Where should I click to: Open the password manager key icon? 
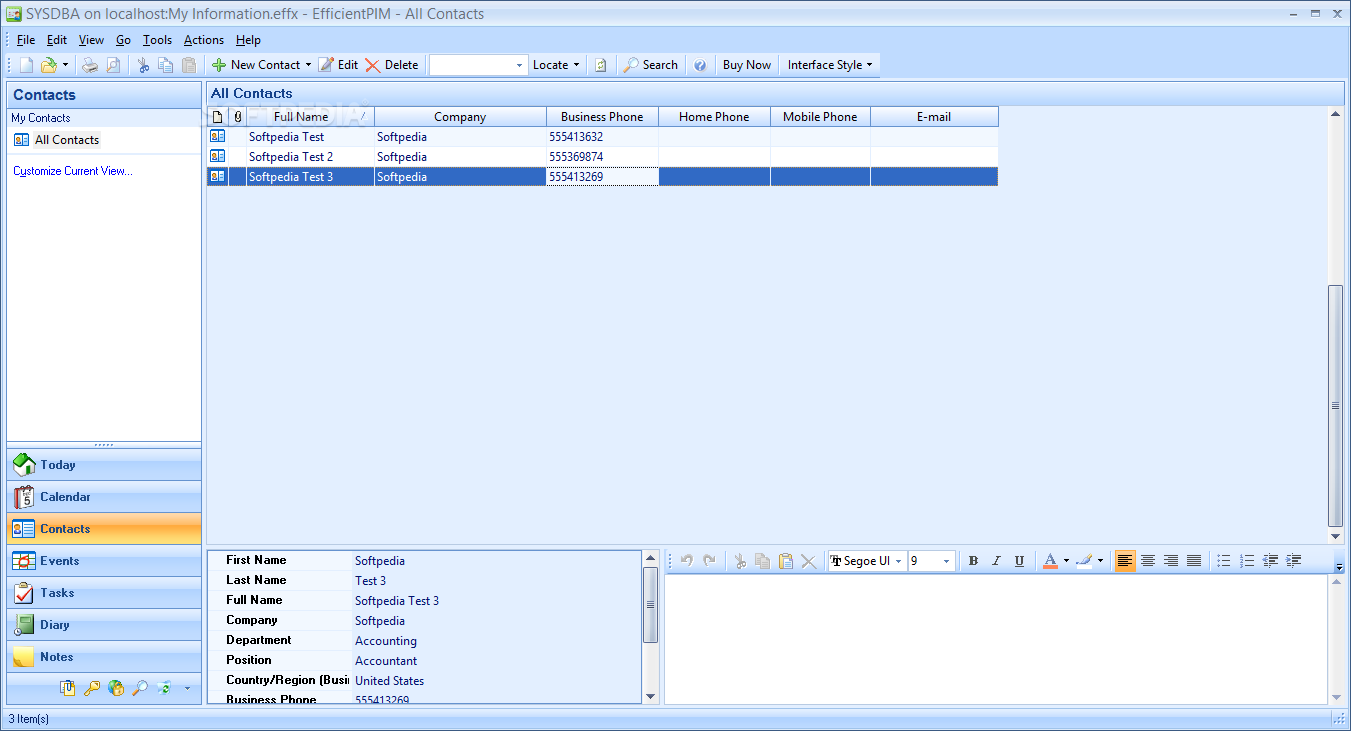(92, 688)
